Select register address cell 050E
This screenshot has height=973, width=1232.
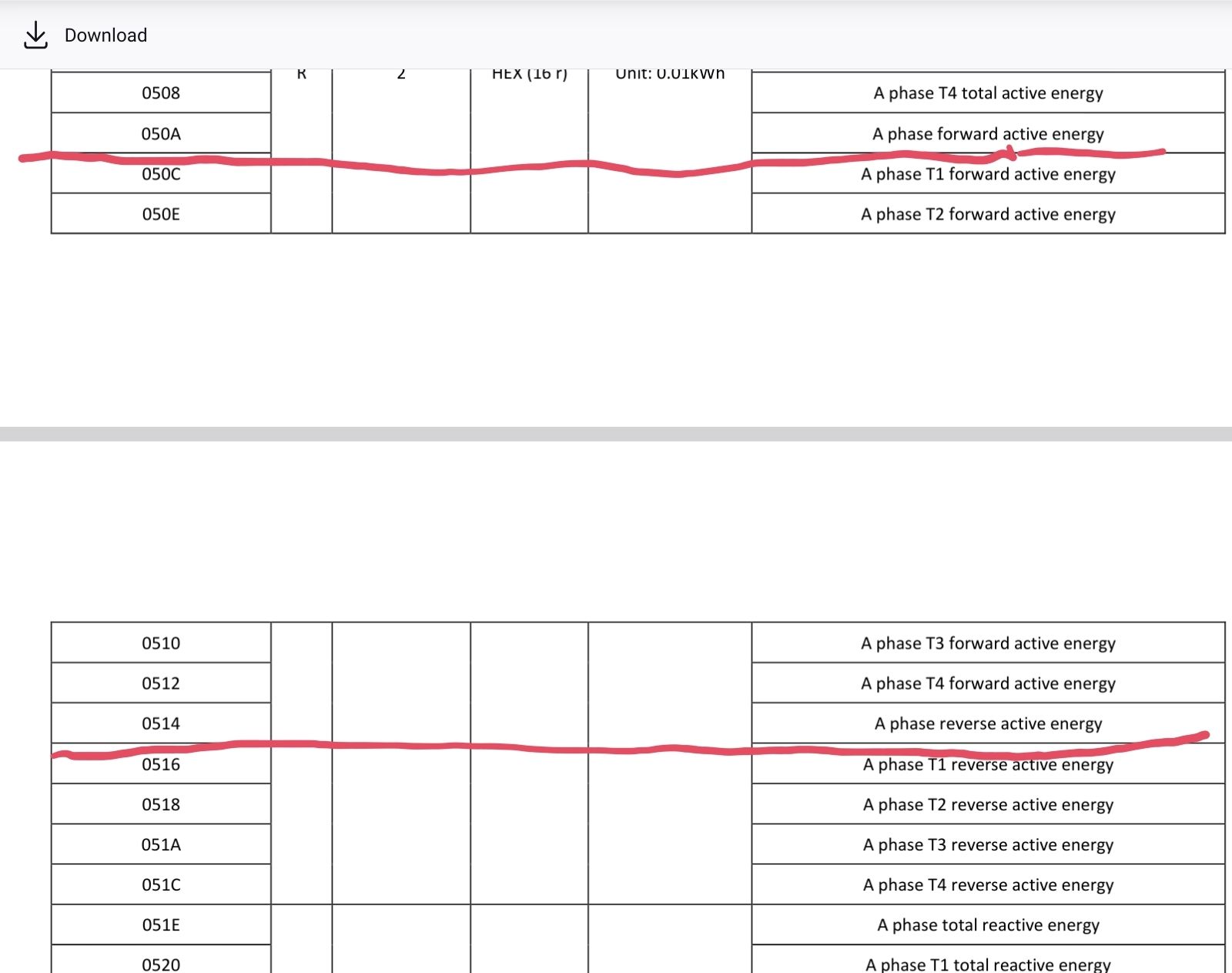coord(161,213)
